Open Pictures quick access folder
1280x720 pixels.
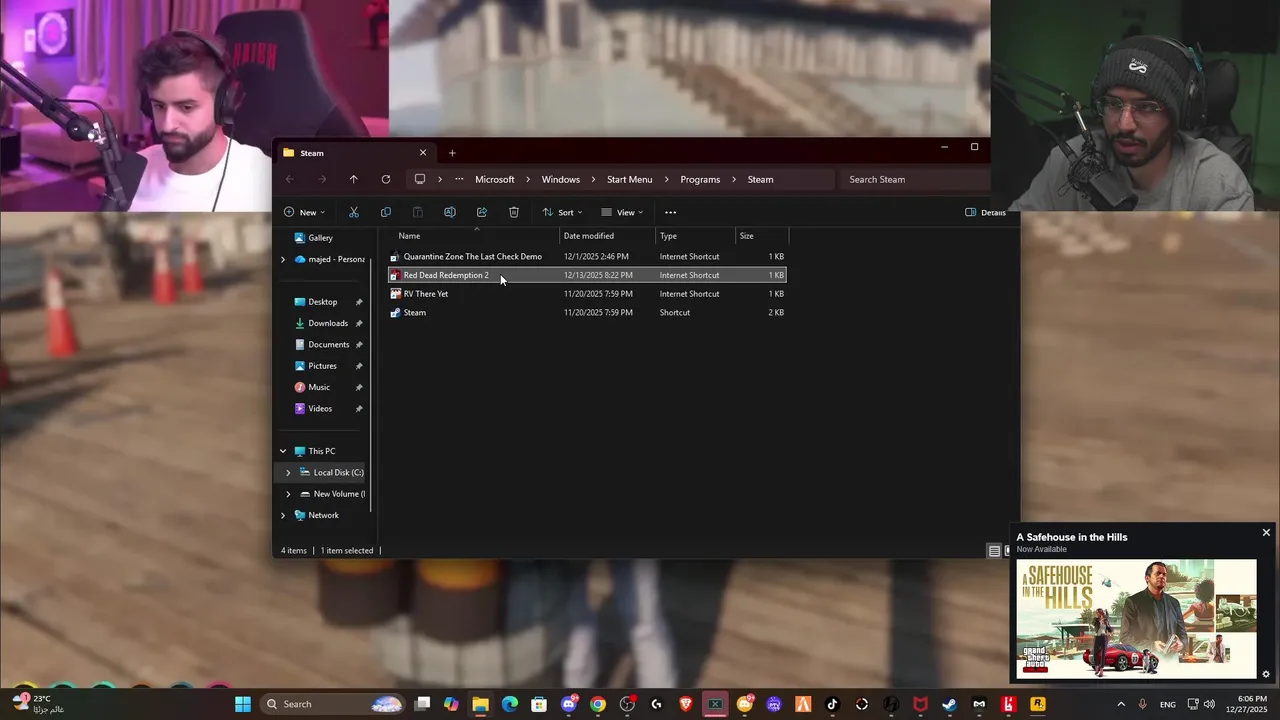point(323,366)
